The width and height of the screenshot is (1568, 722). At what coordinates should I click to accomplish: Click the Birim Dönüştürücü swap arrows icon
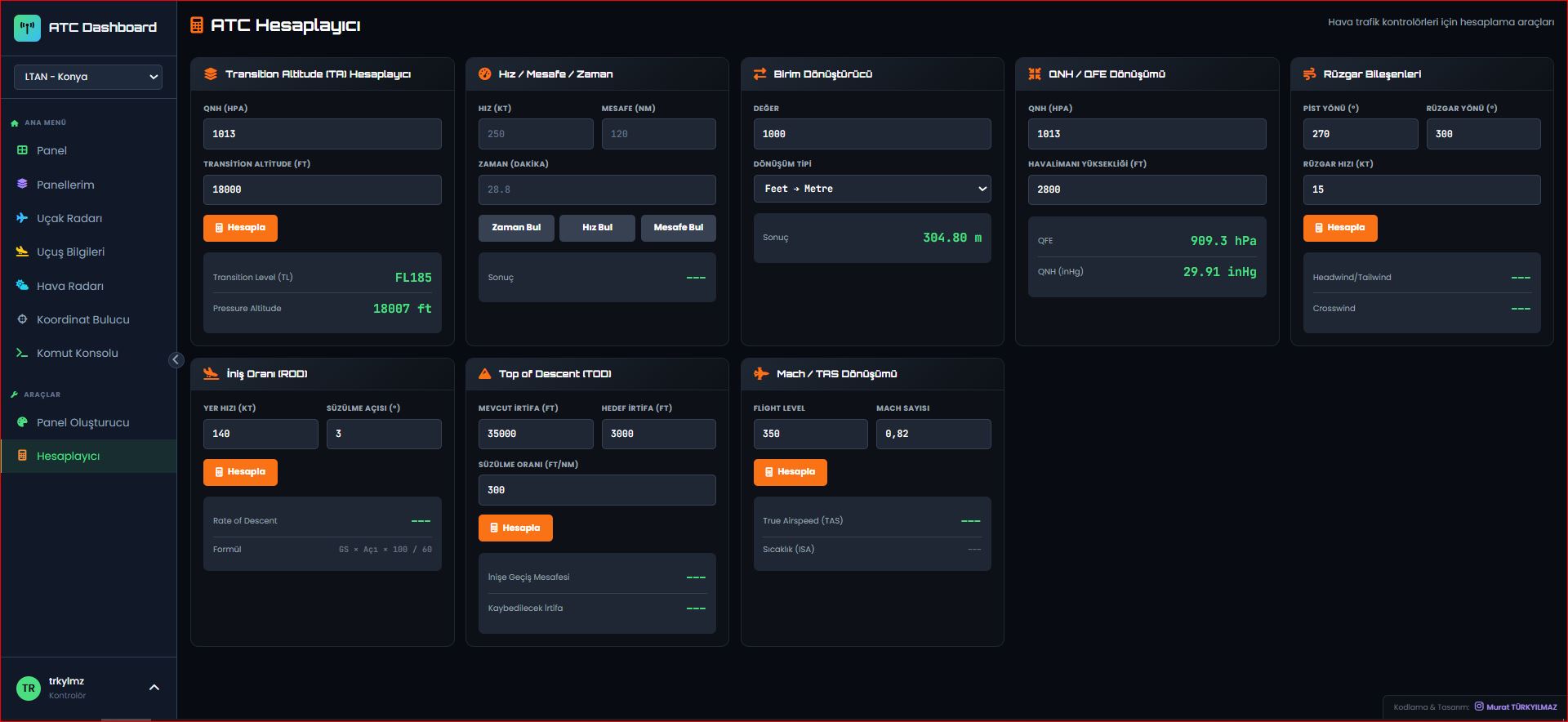coord(759,74)
